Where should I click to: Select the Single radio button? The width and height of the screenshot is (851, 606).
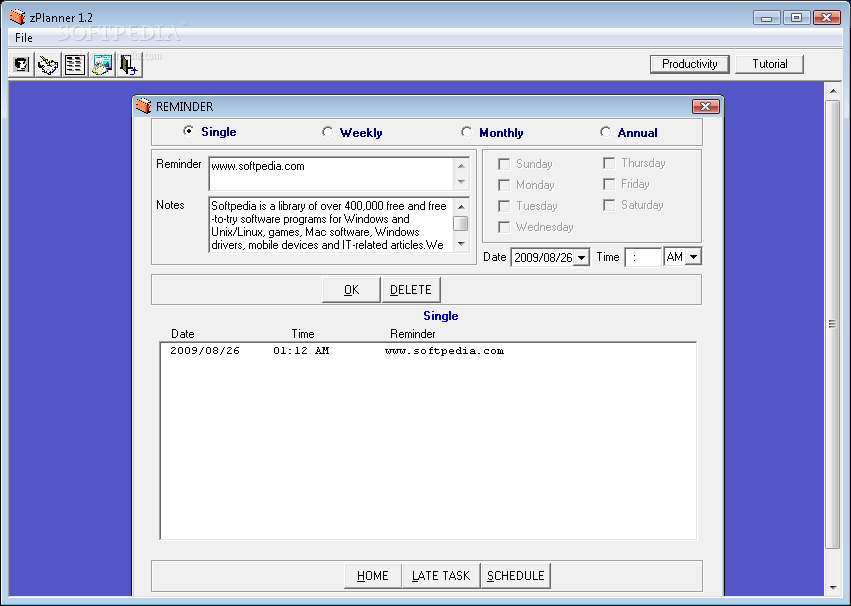(188, 131)
